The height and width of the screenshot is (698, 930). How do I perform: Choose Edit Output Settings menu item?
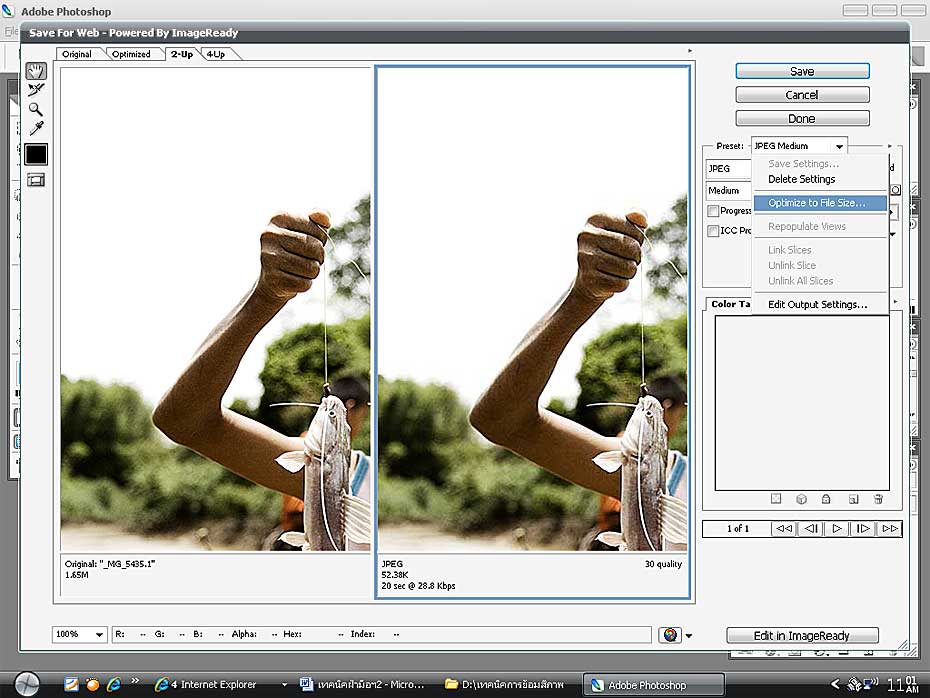coord(820,304)
